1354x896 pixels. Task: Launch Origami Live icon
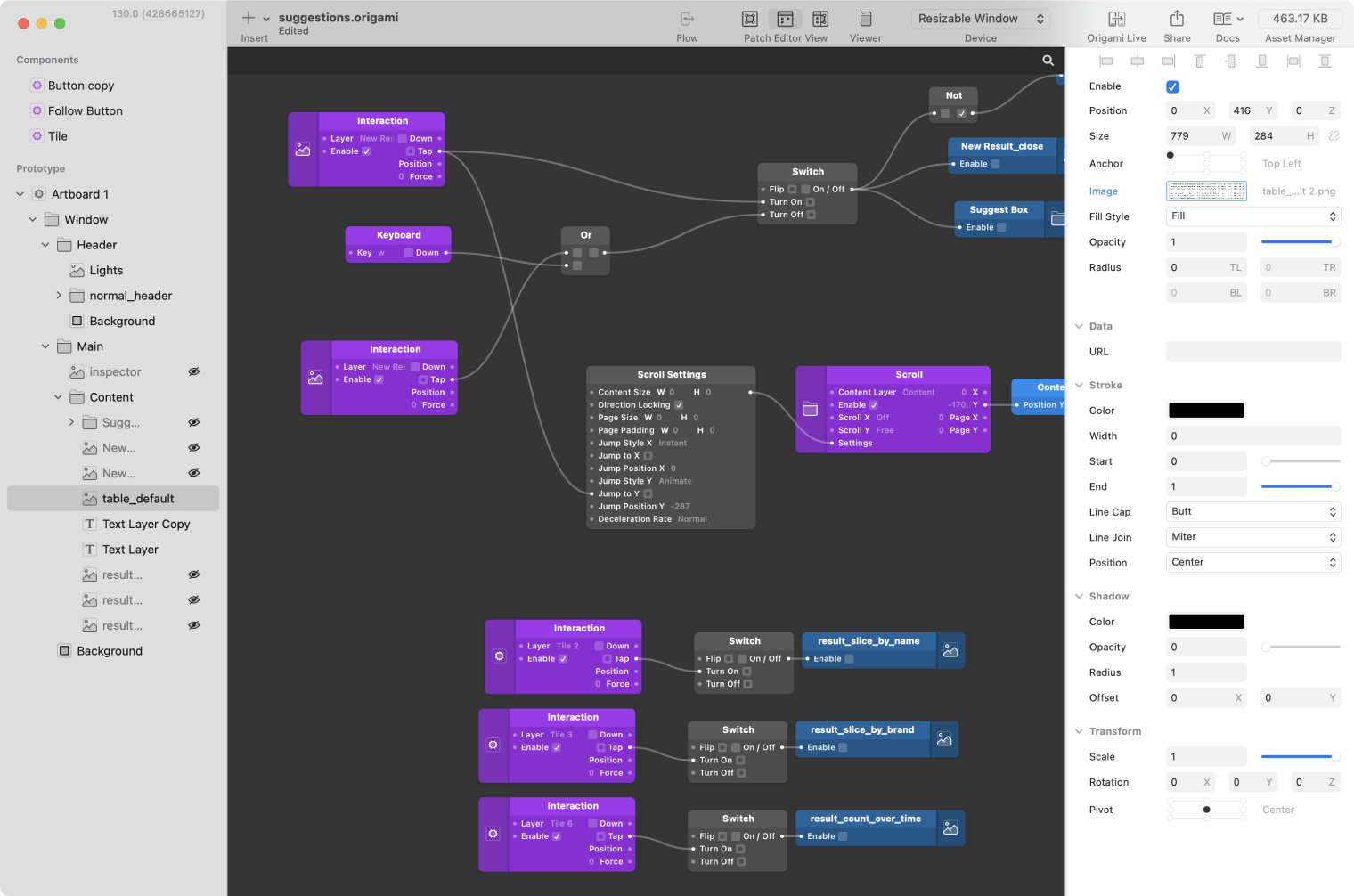click(1116, 19)
